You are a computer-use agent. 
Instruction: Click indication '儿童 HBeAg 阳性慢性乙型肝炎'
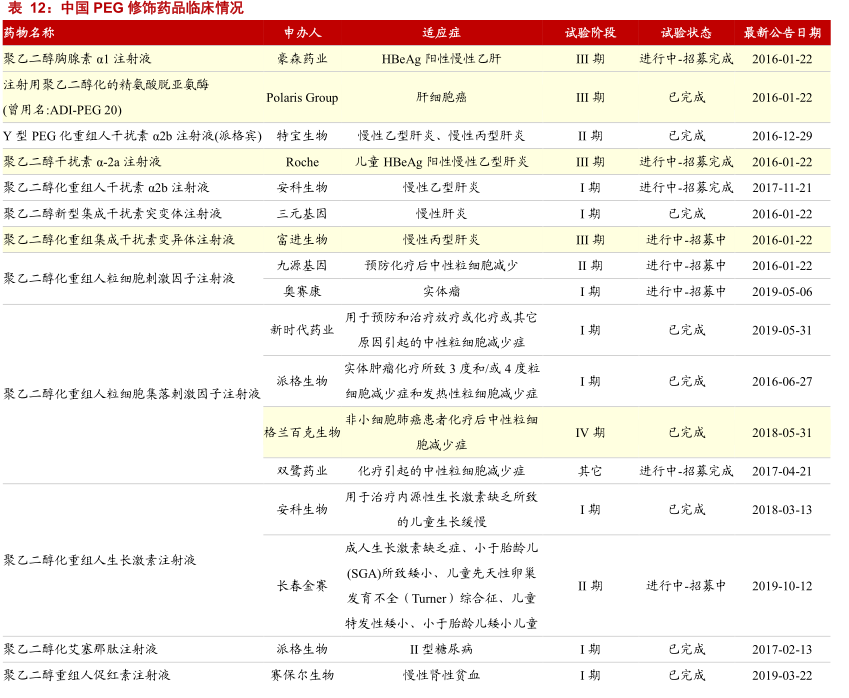coord(441,162)
